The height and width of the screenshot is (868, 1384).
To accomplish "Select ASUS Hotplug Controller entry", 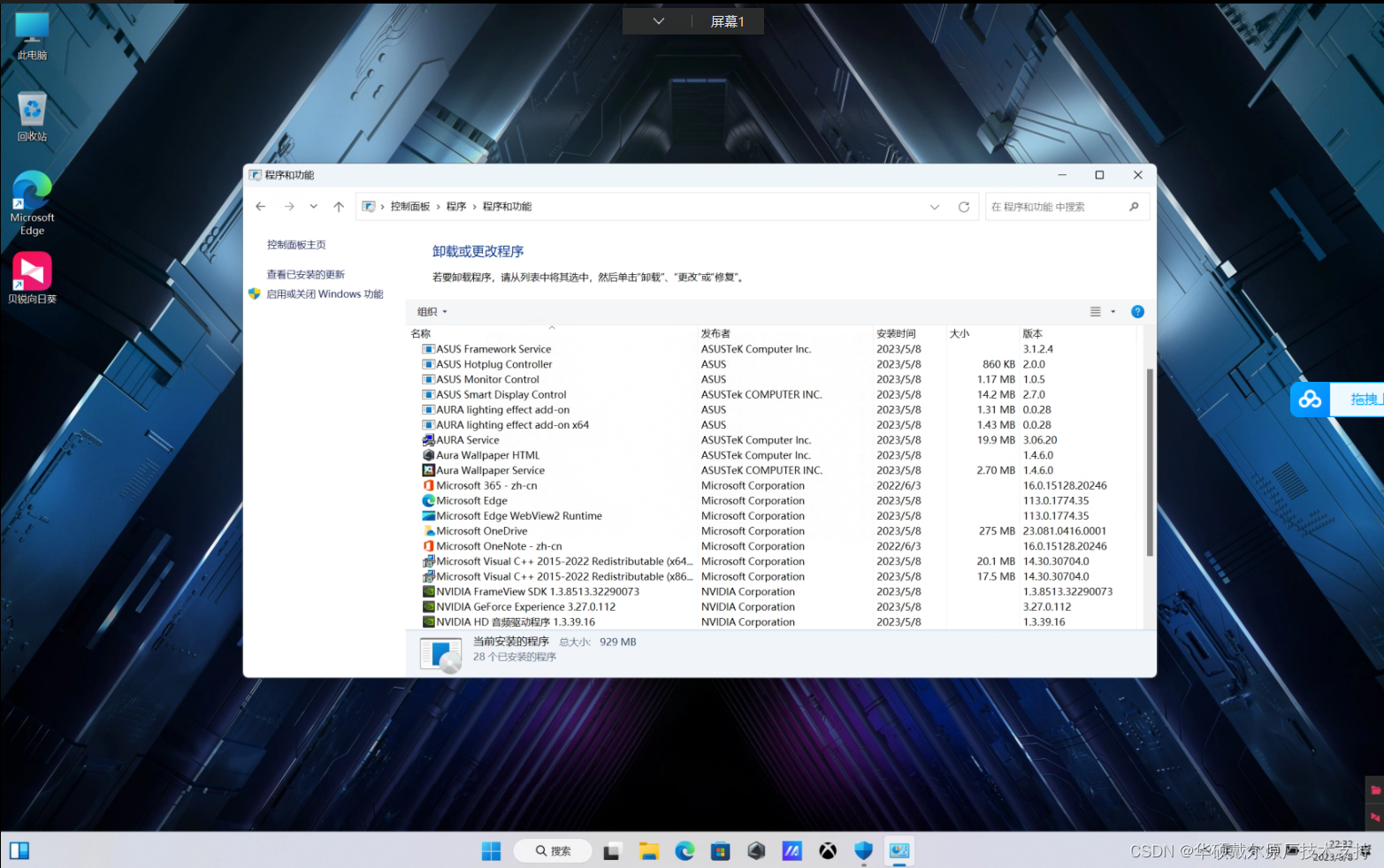I will click(493, 364).
